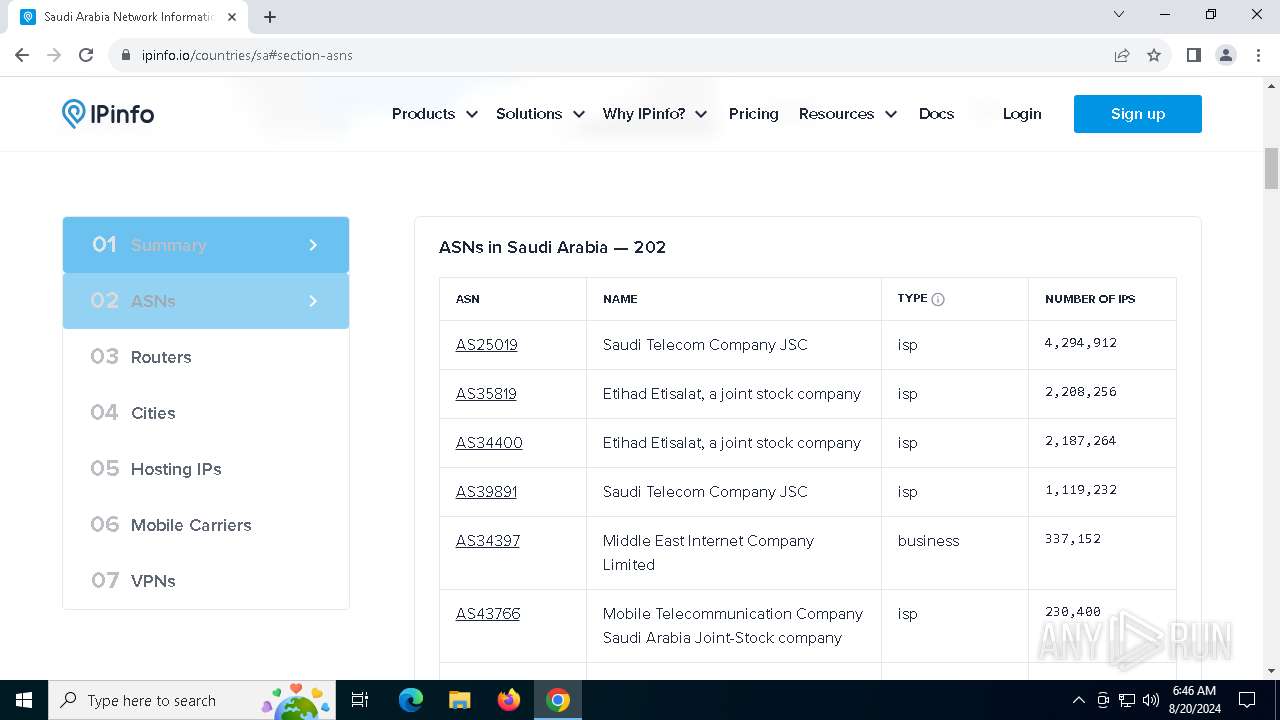Open the Chrome menu (three dots)

point(1257,55)
